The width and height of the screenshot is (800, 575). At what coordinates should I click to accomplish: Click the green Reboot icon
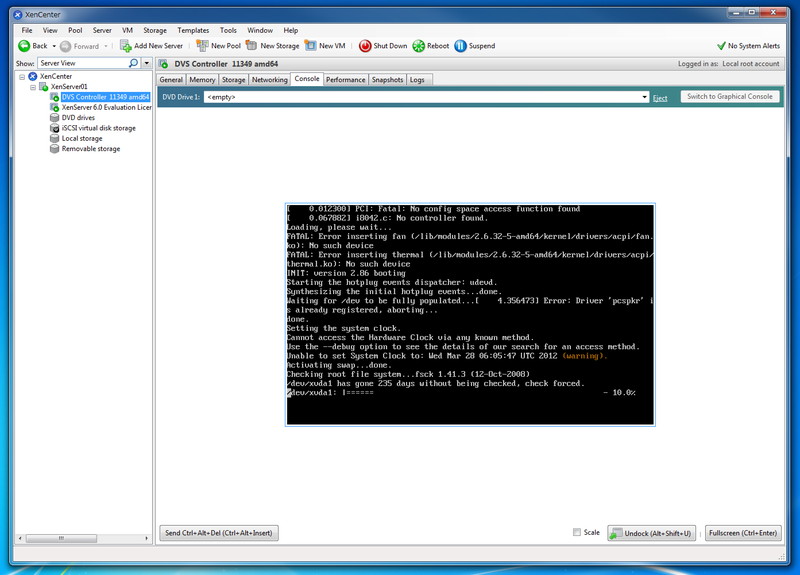[418, 46]
